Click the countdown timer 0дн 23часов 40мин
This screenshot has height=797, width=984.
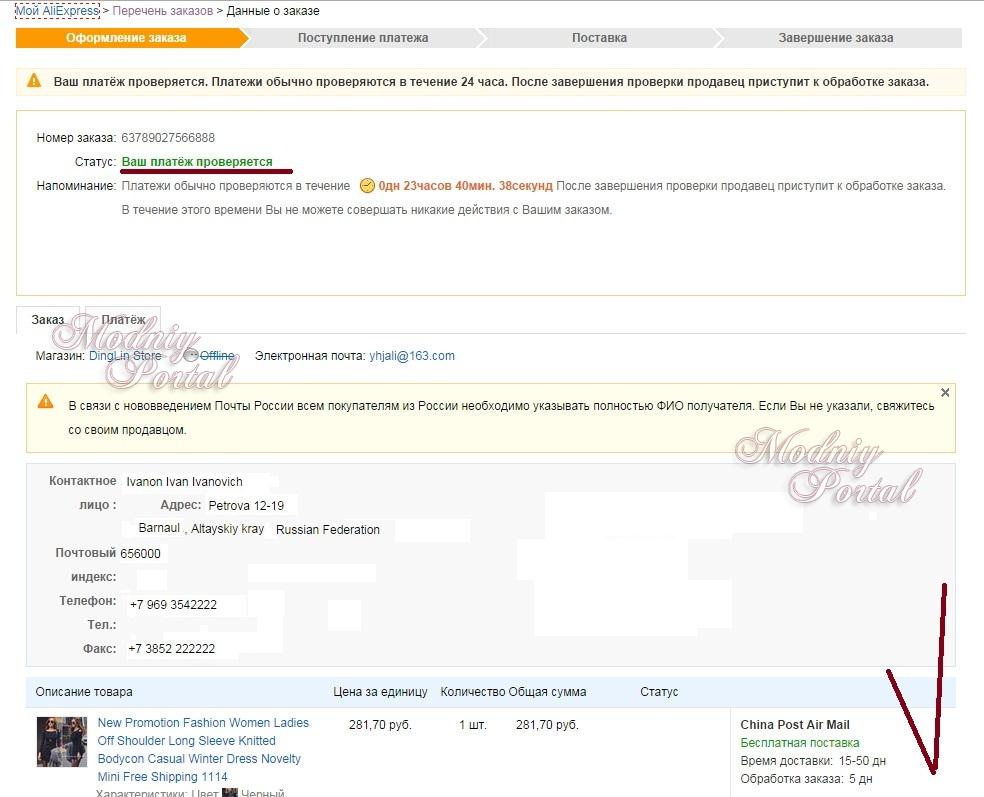[466, 186]
